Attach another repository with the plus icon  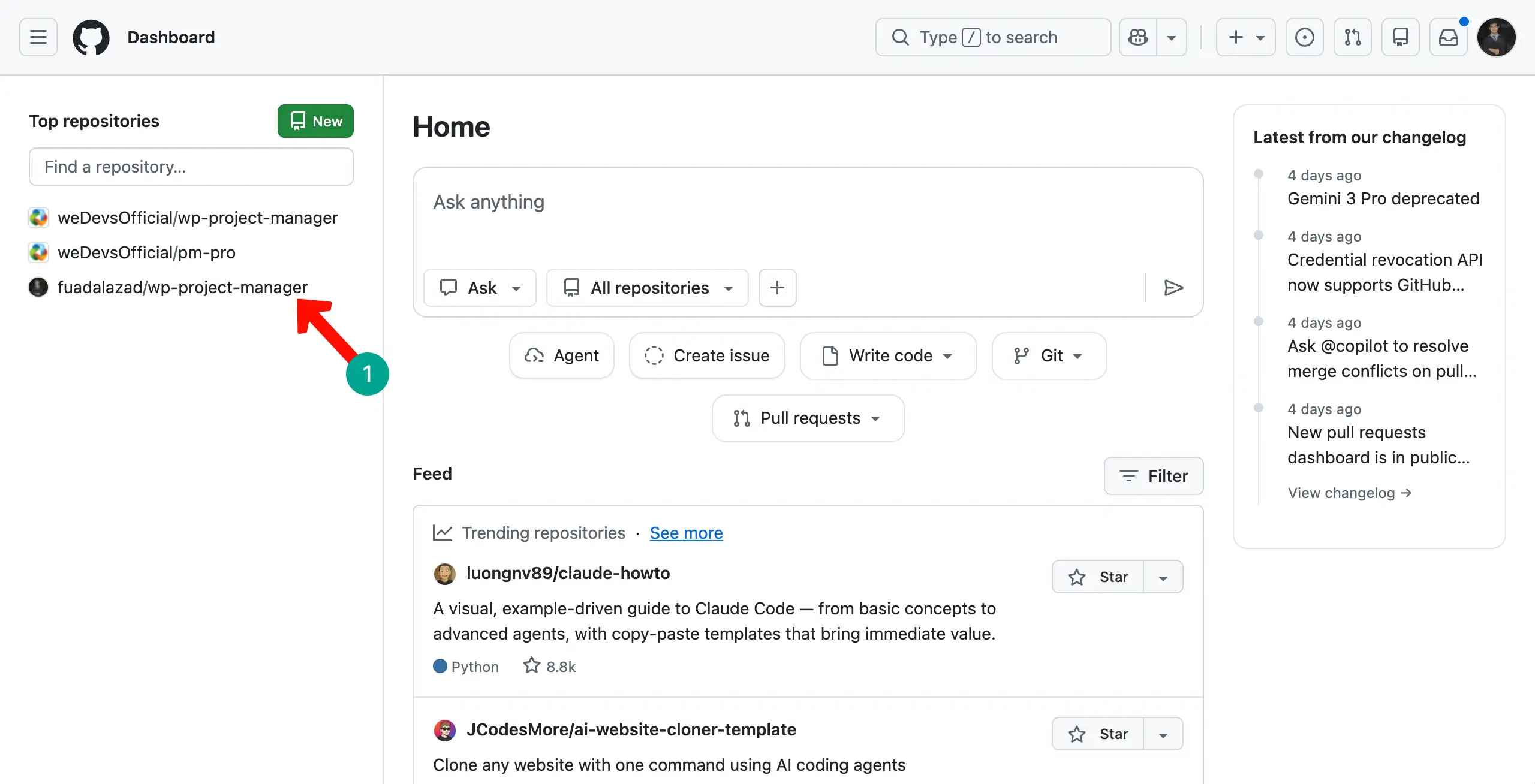[777, 288]
